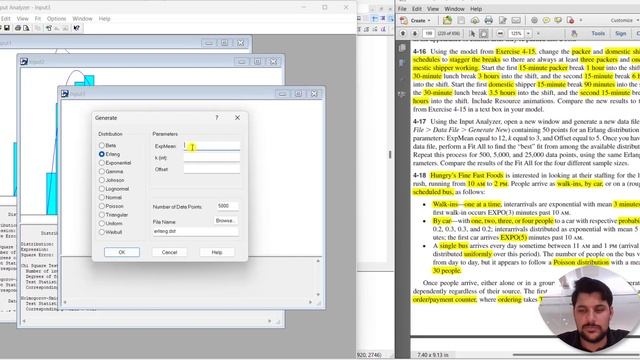Viewport: 640px width, 360px height.
Task: Click the Save icon in Acrobat toolbar
Action: coord(461,20)
